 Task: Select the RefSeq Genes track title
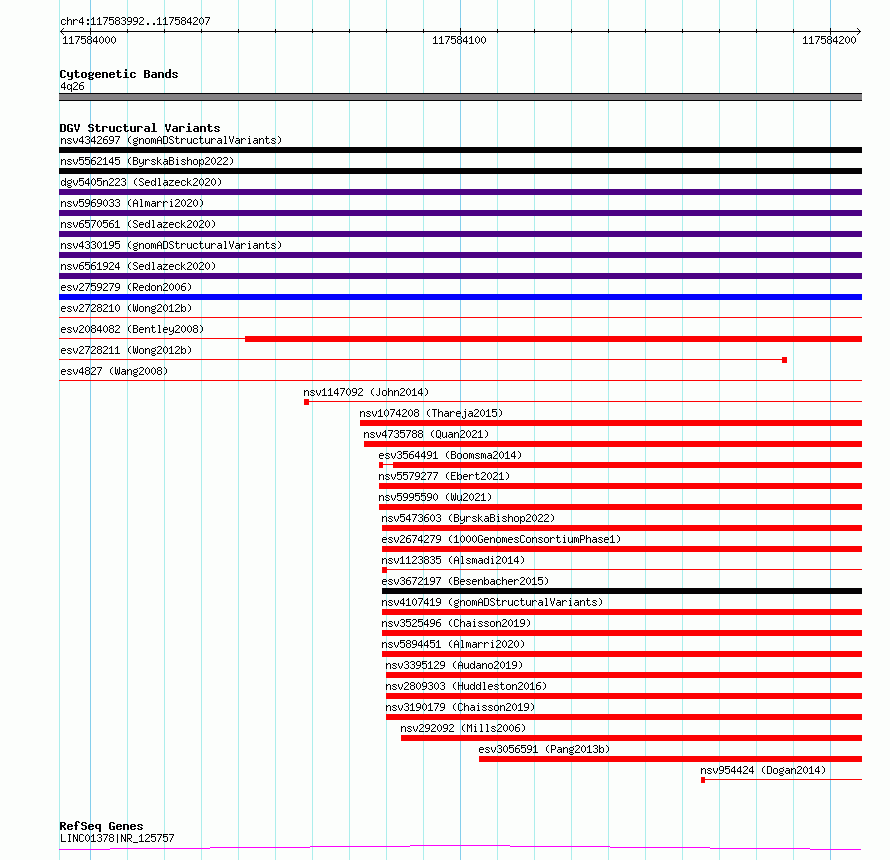(x=101, y=827)
